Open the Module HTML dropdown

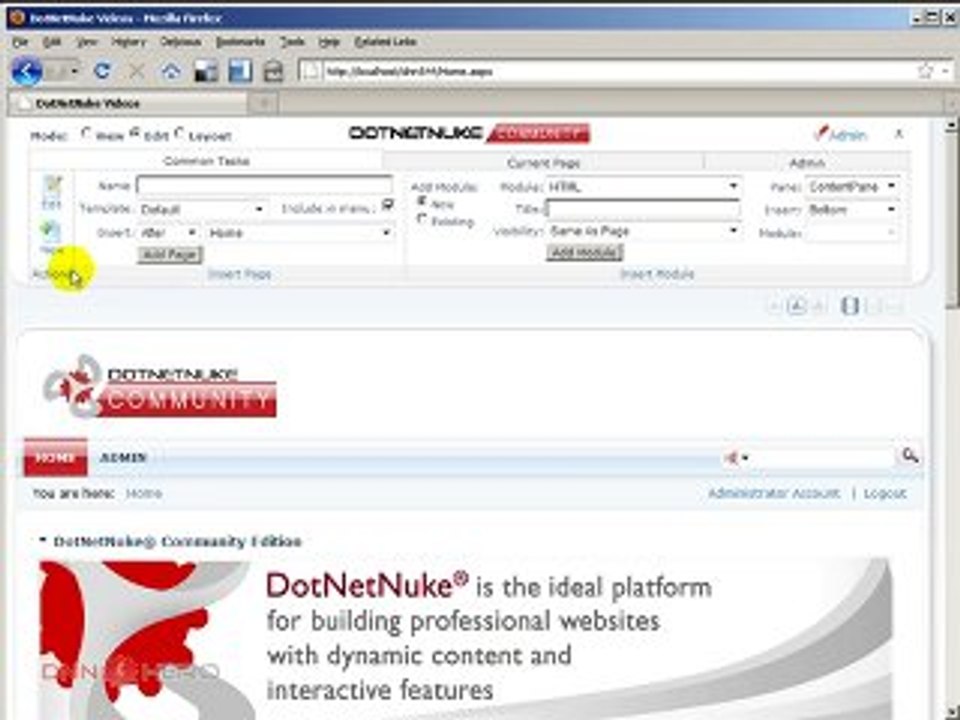[643, 186]
